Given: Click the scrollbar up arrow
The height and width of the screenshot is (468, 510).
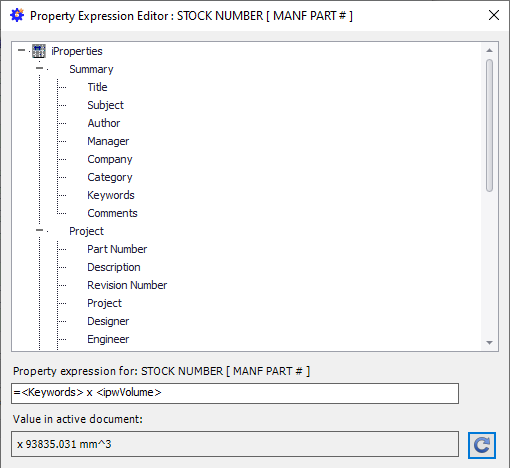Looking at the screenshot, I should 489,50.
